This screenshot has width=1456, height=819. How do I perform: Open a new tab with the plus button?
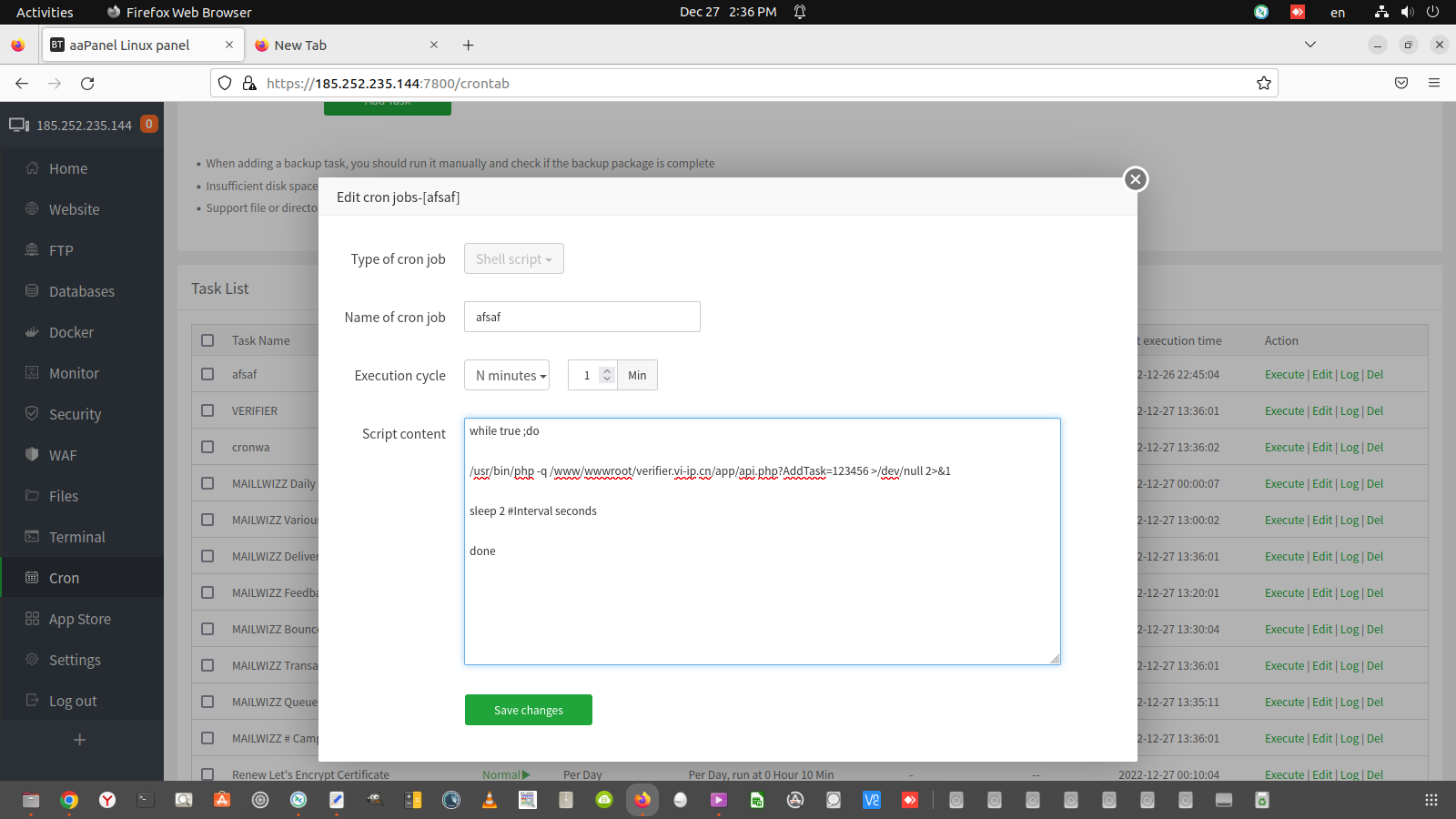[468, 45]
